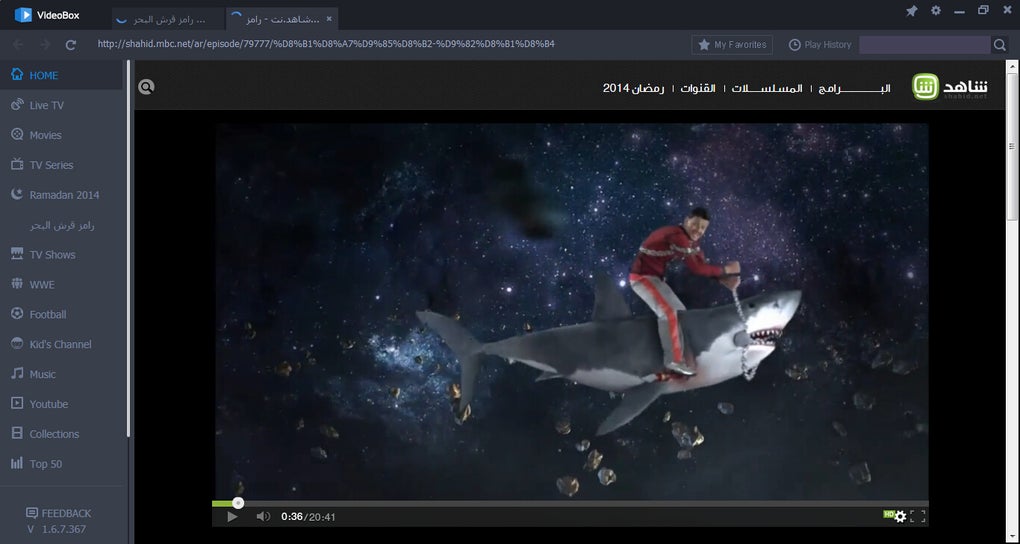Click the URL address bar
The height and width of the screenshot is (544, 1020).
325,44
